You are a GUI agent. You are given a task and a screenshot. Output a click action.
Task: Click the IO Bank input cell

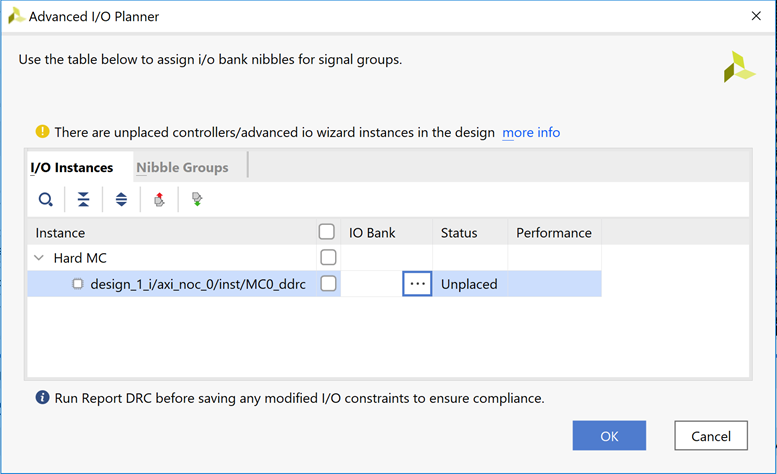pyautogui.click(x=372, y=284)
